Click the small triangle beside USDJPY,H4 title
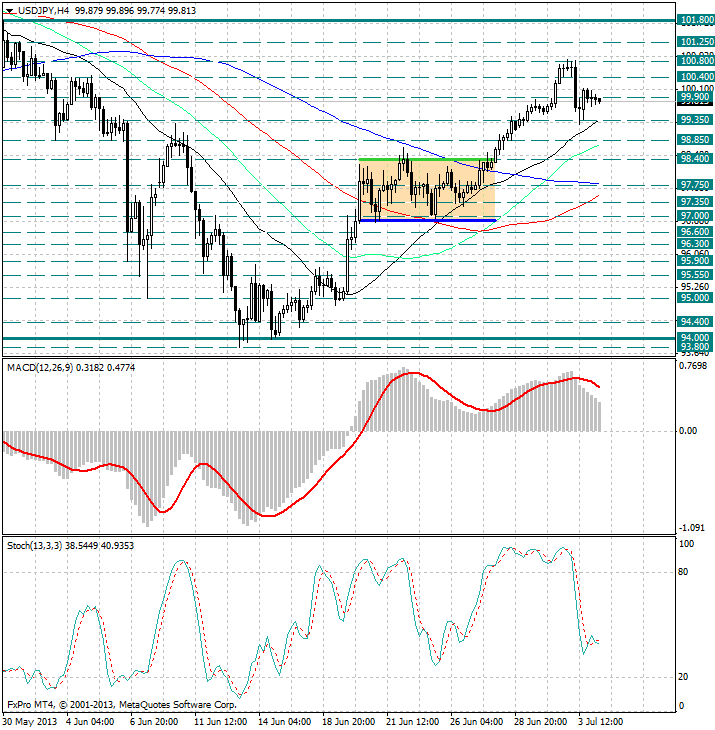This screenshot has height=730, width=715. click(9, 11)
